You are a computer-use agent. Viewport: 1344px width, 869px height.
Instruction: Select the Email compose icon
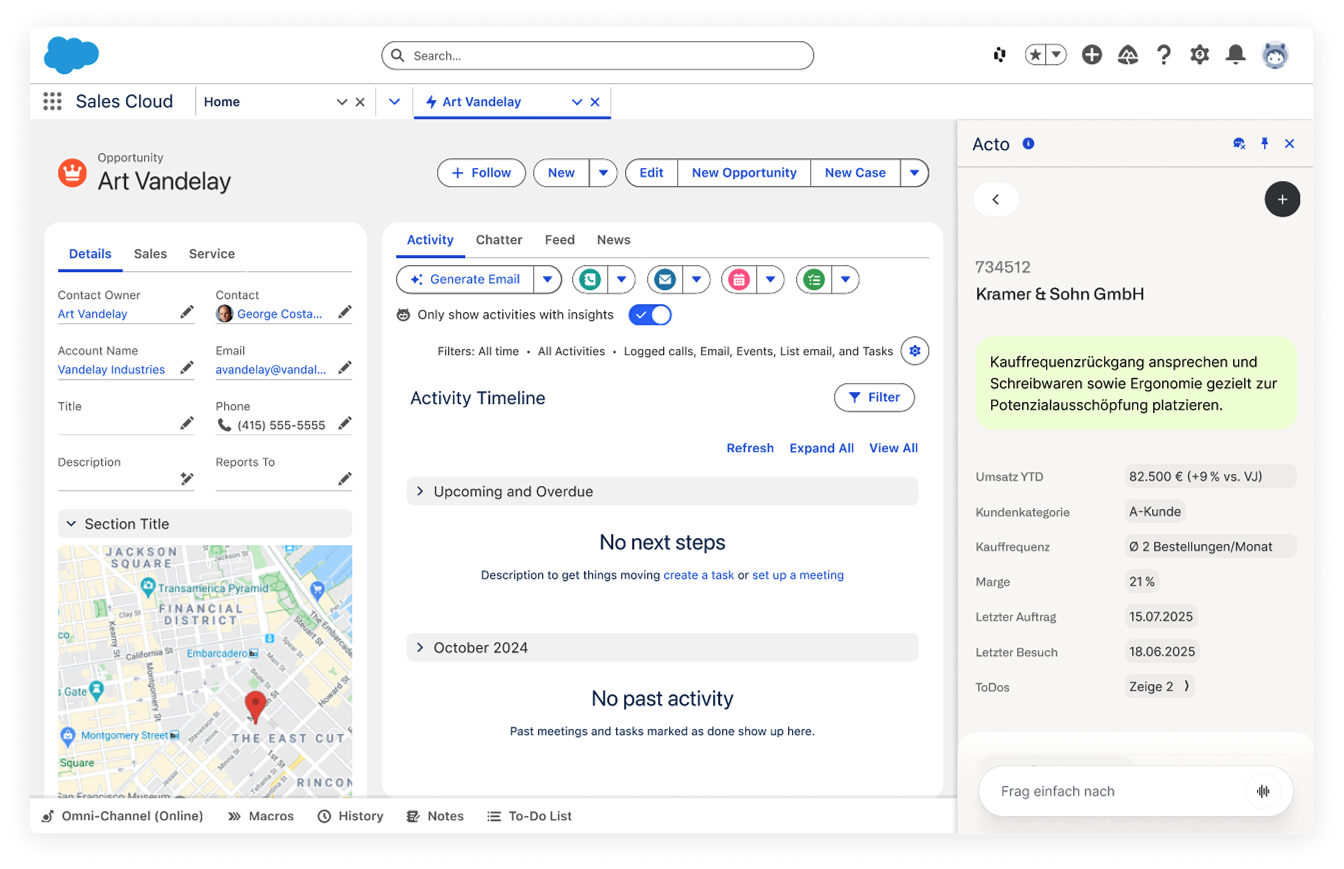(x=664, y=279)
